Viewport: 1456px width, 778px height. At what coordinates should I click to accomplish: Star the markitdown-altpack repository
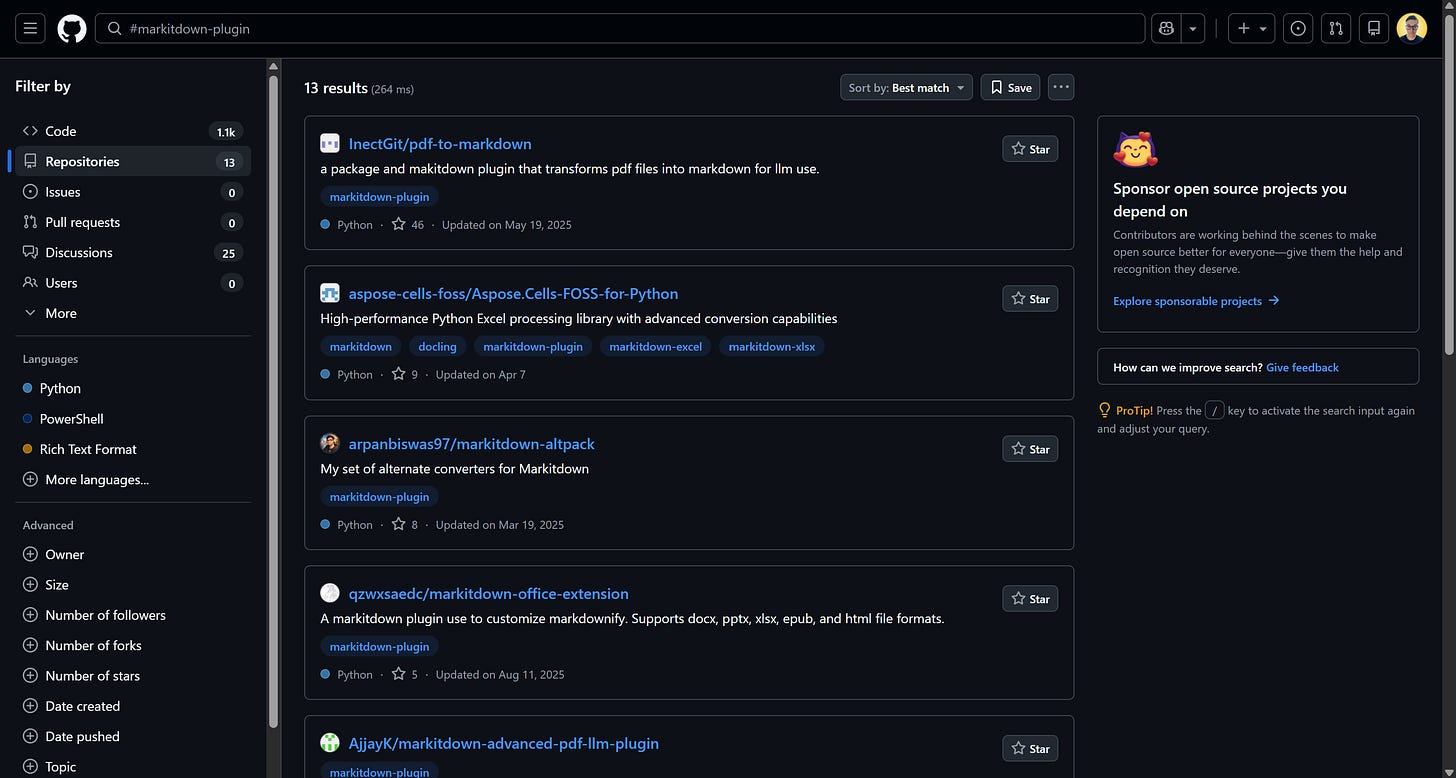[1030, 449]
